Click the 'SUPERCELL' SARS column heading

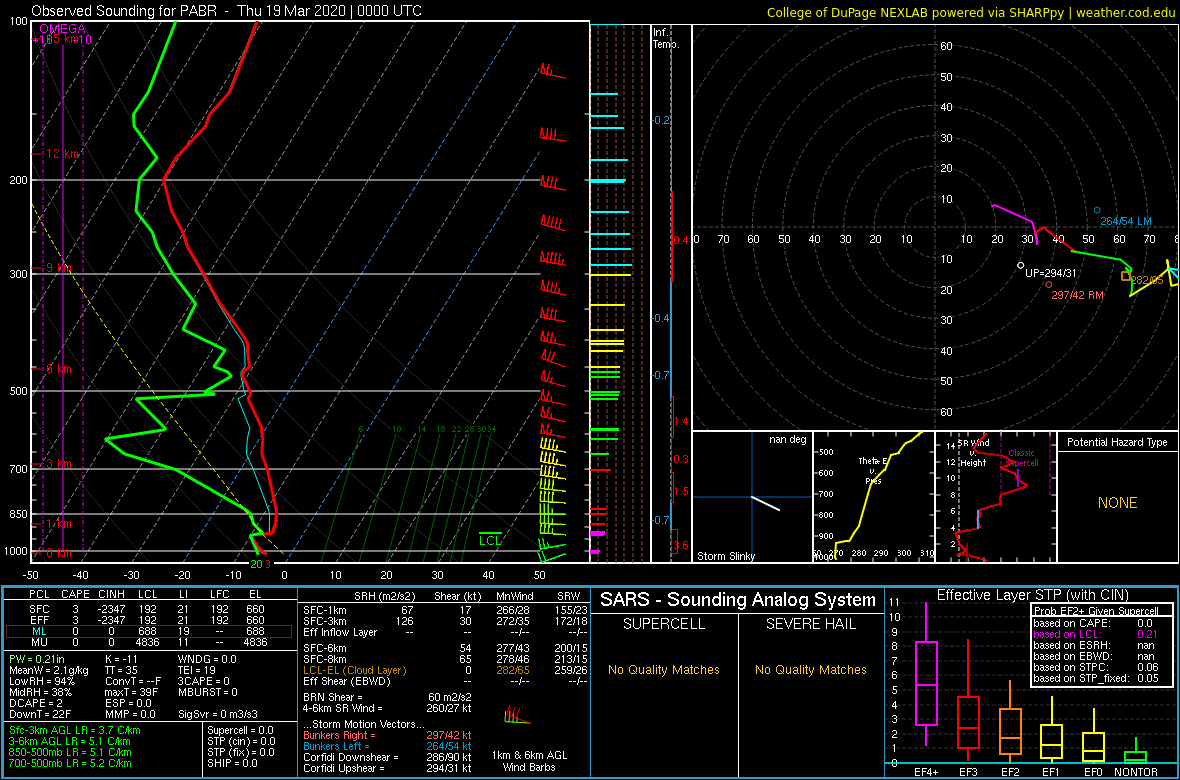click(x=663, y=624)
